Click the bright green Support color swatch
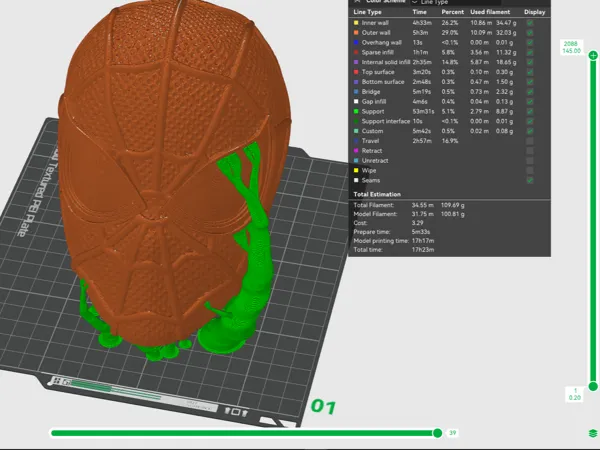Screen dimensions: 600x450 pyautogui.click(x=356, y=111)
